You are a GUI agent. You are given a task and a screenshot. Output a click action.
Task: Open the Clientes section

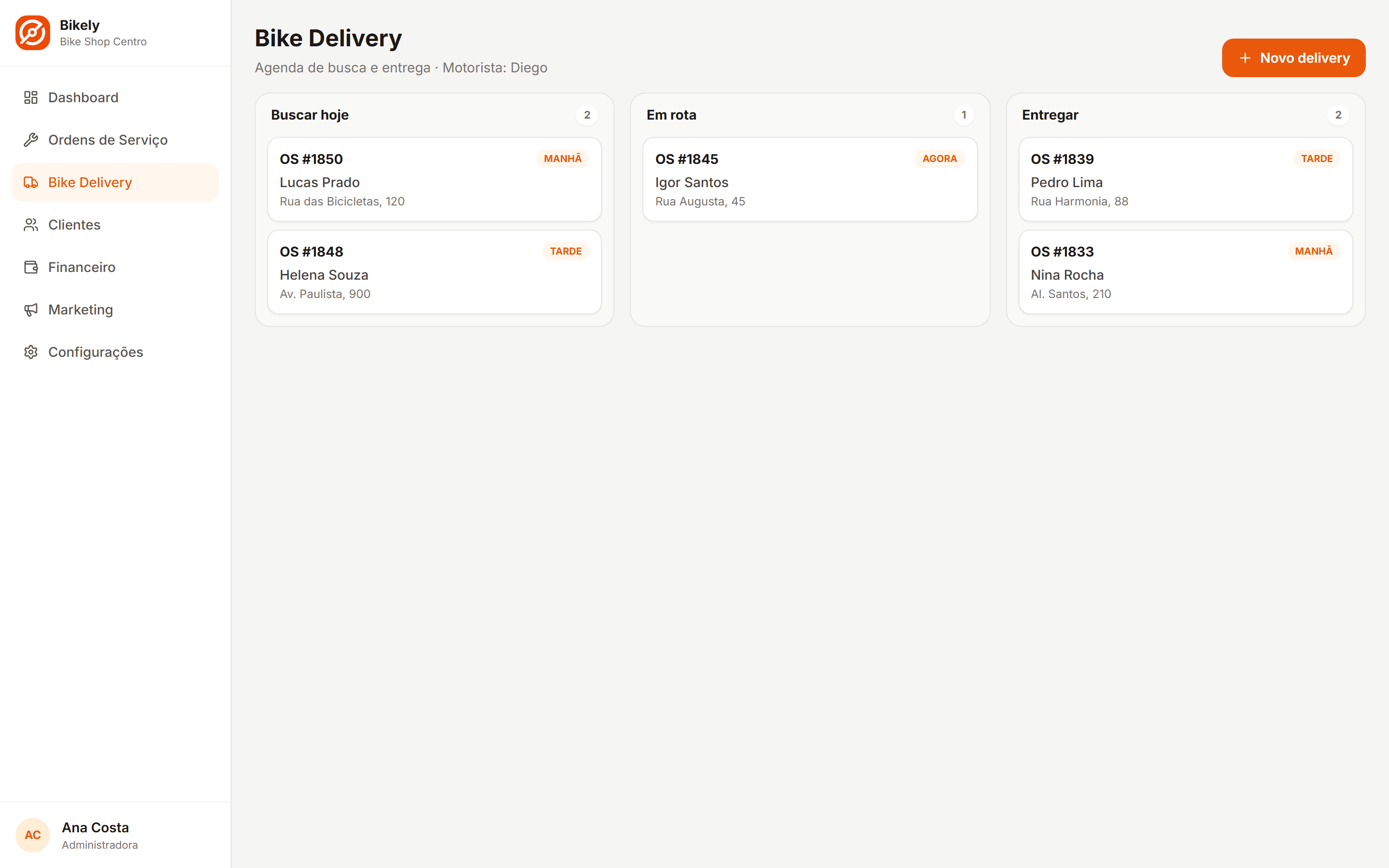coord(115,225)
